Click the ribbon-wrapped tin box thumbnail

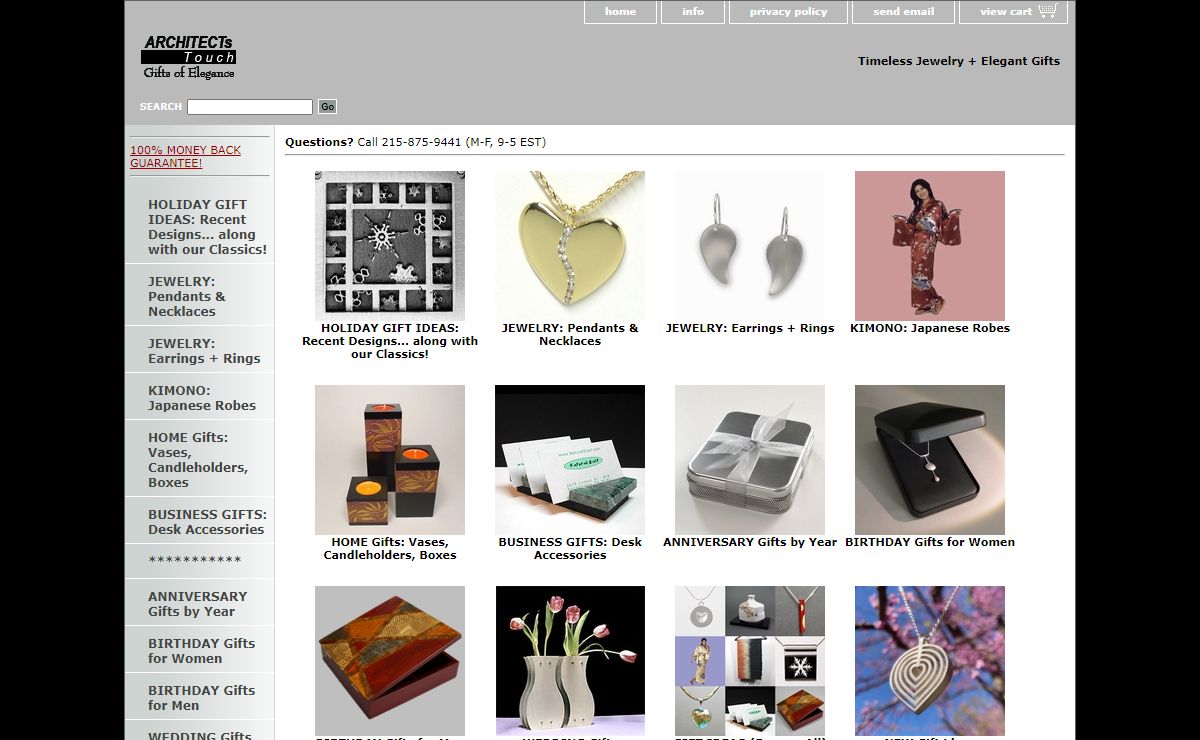coord(750,460)
